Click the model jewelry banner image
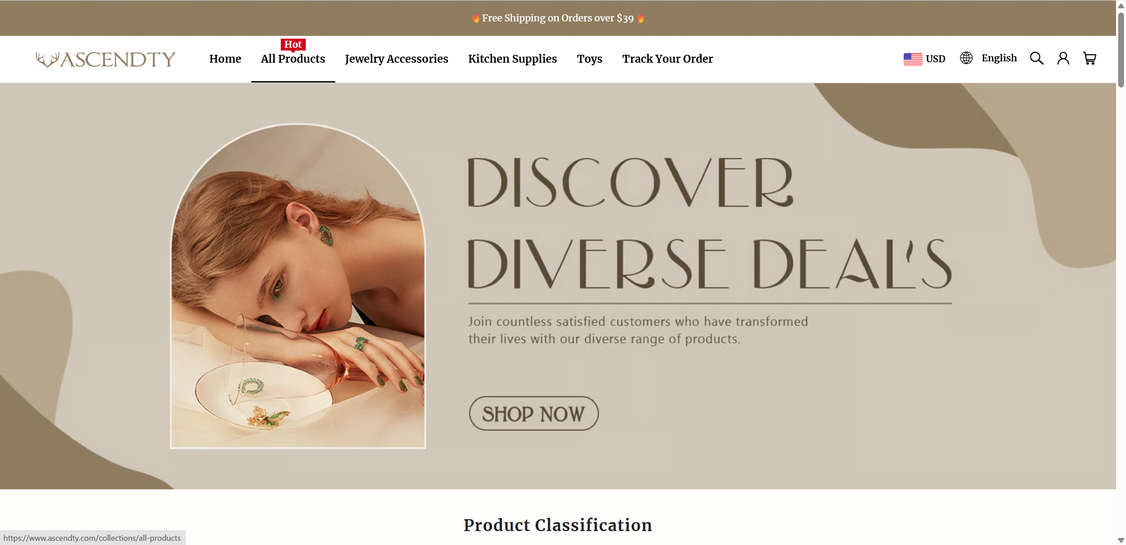The height and width of the screenshot is (545, 1126). 297,286
